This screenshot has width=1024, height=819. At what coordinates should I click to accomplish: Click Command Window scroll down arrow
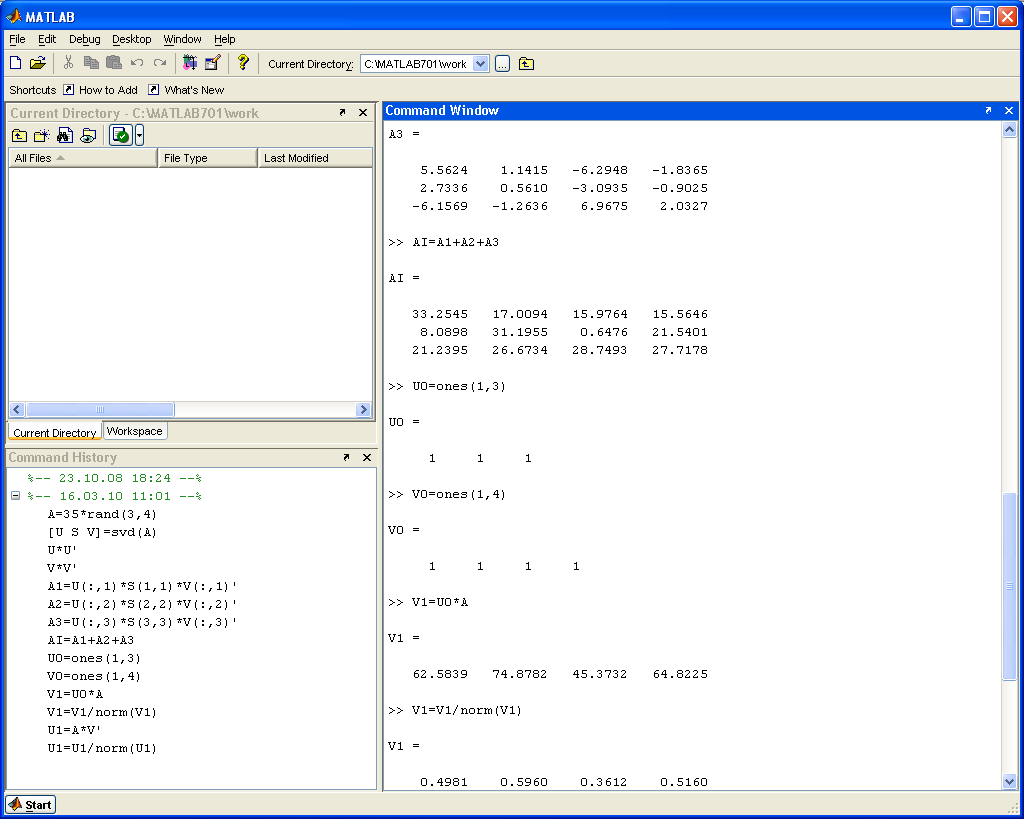(x=1009, y=781)
